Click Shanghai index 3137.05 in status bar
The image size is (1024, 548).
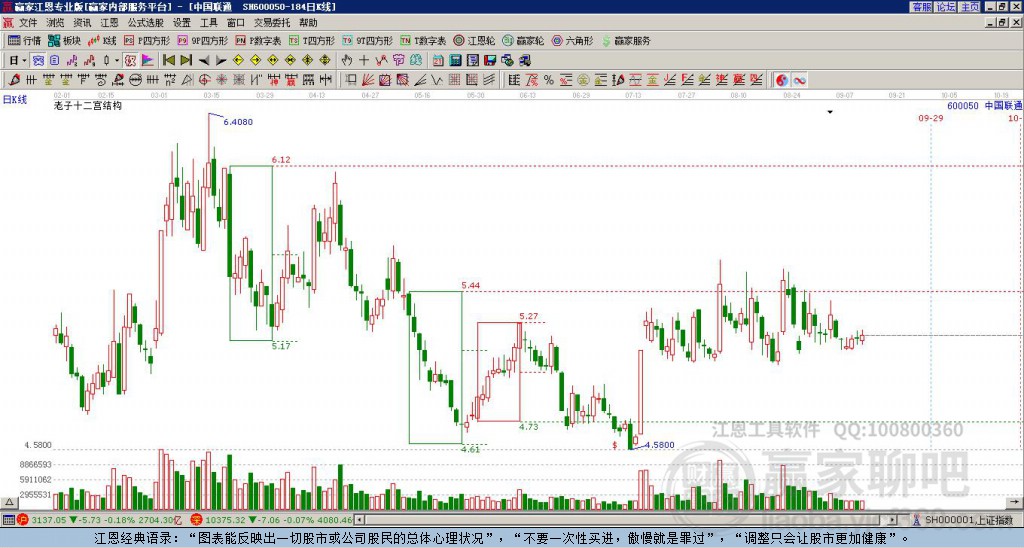point(48,521)
